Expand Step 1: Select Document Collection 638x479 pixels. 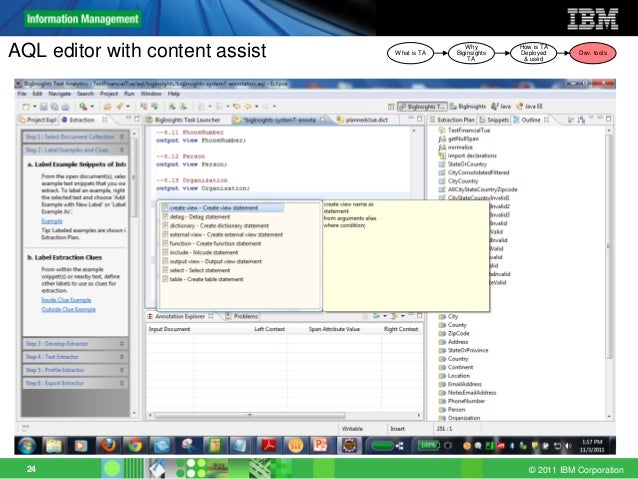[75, 137]
